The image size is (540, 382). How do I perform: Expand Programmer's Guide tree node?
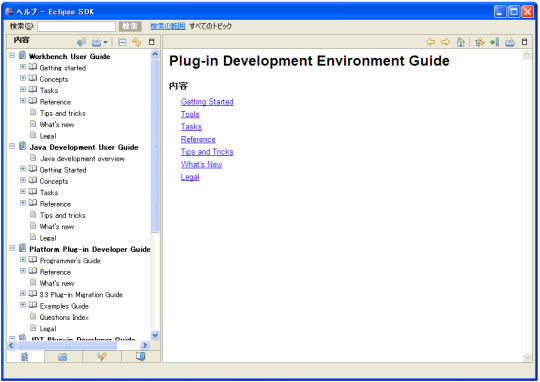tap(23, 259)
